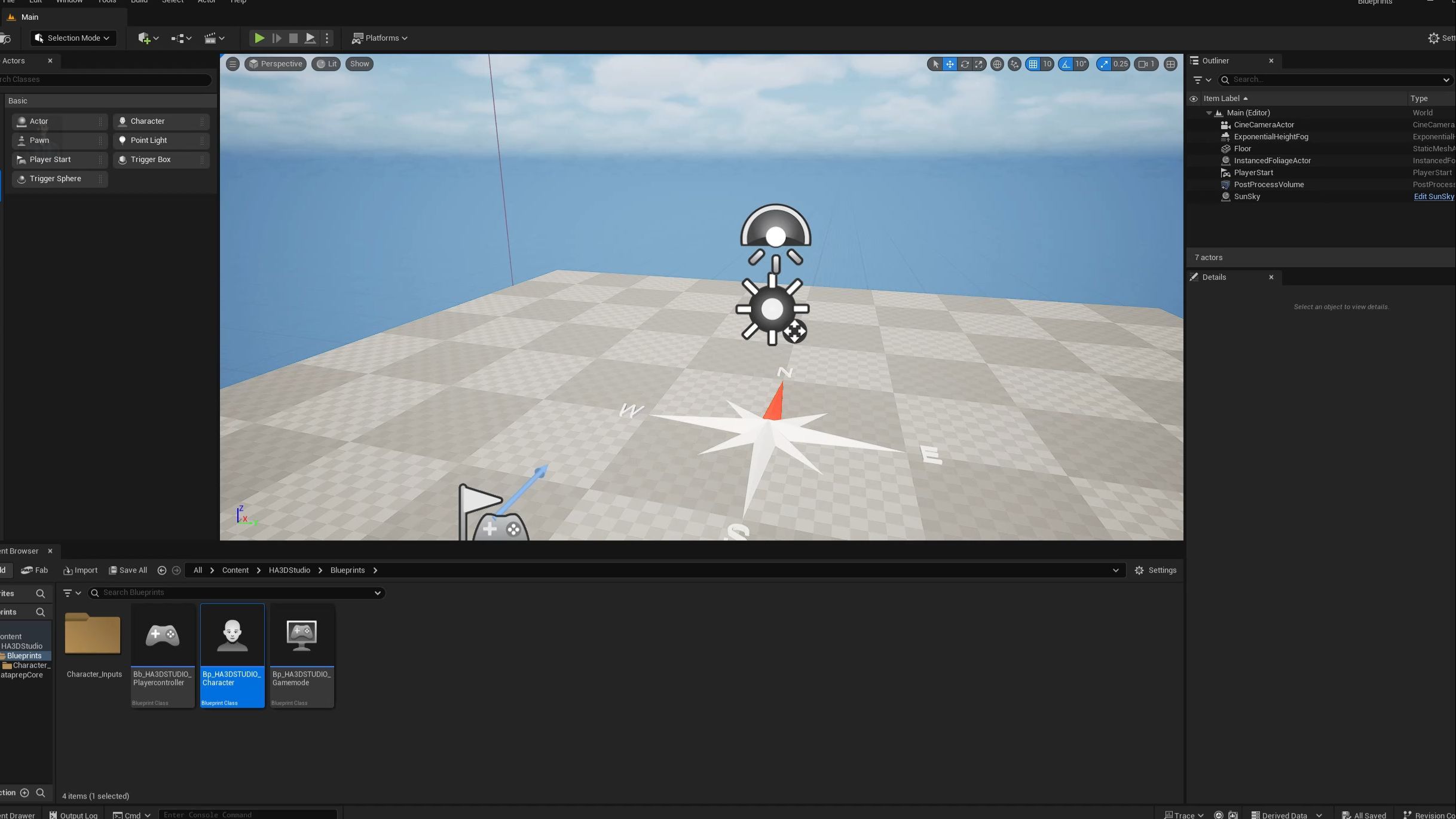Click the surface snapping icon

point(1014,64)
